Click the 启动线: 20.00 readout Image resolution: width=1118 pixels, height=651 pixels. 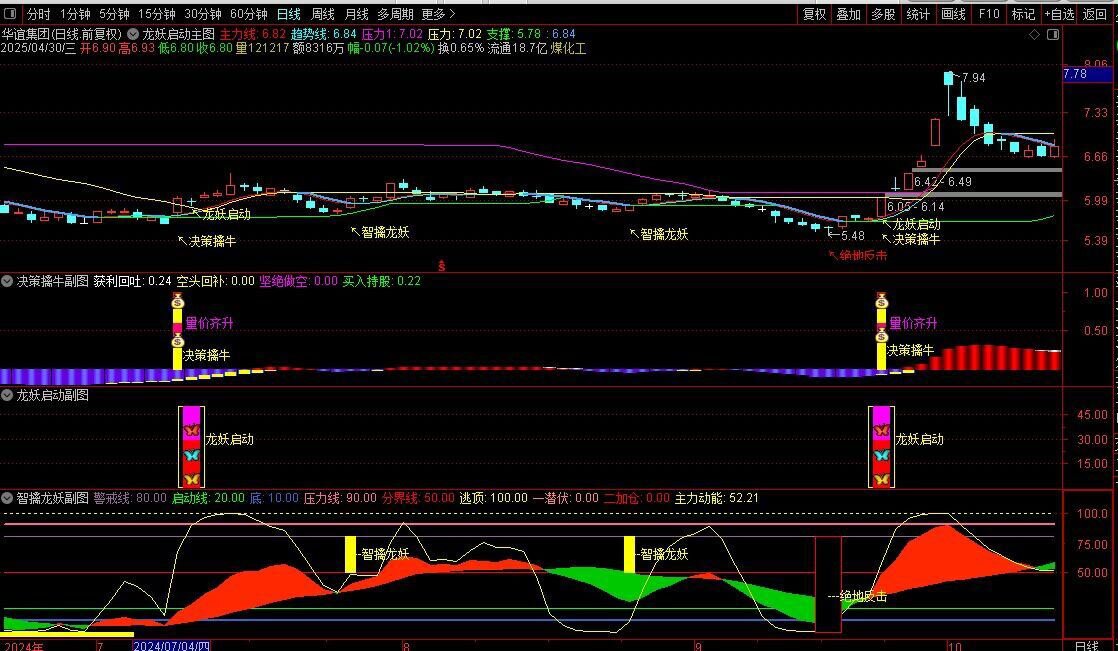(x=208, y=498)
